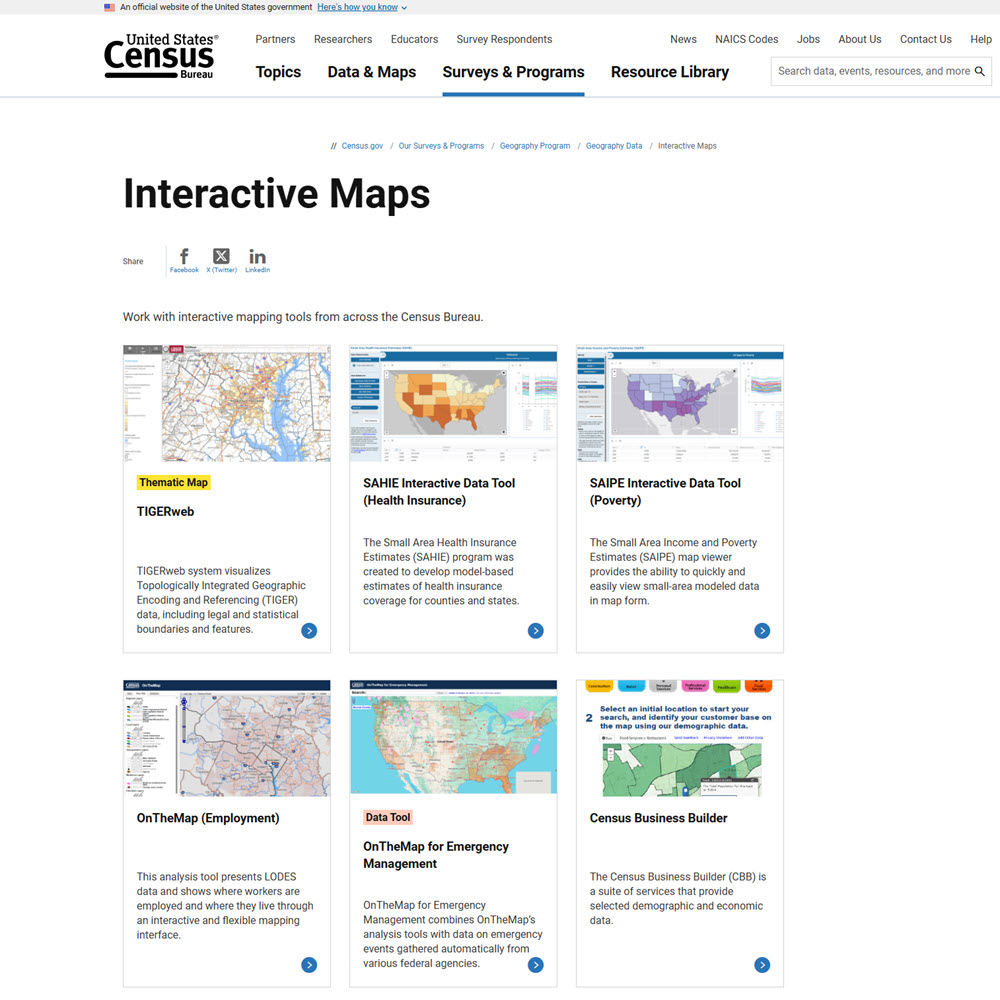Open the Topics menu
This screenshot has height=1000, width=1000.
(x=278, y=72)
